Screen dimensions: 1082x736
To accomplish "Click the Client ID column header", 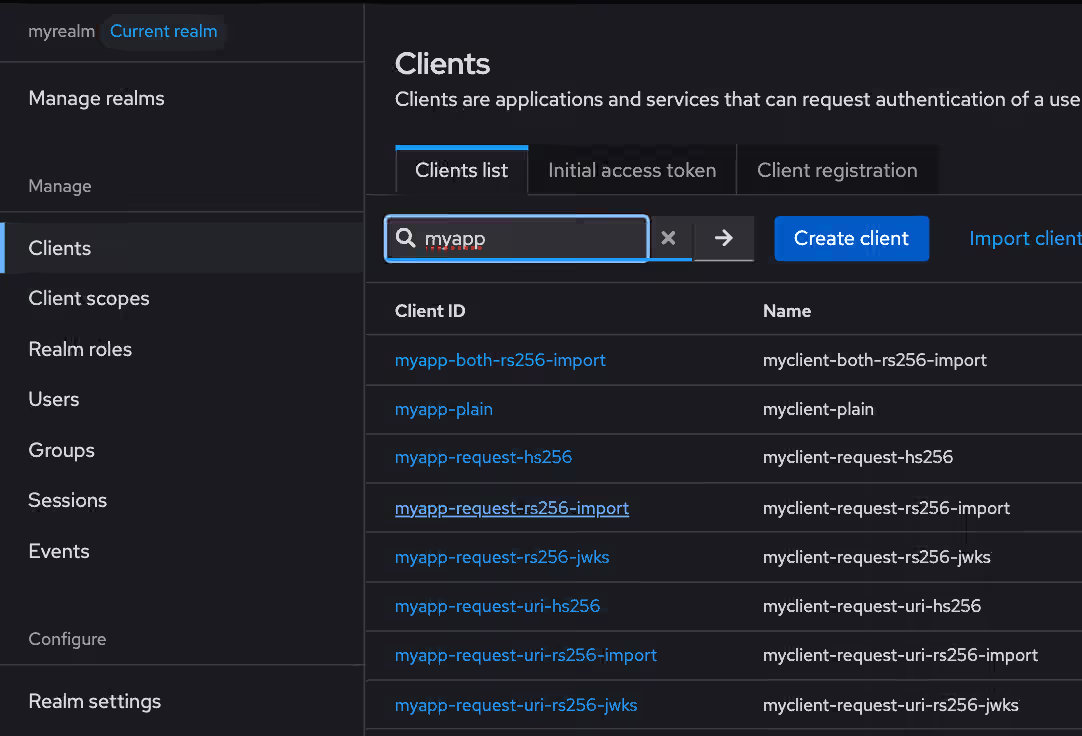I will pos(430,311).
